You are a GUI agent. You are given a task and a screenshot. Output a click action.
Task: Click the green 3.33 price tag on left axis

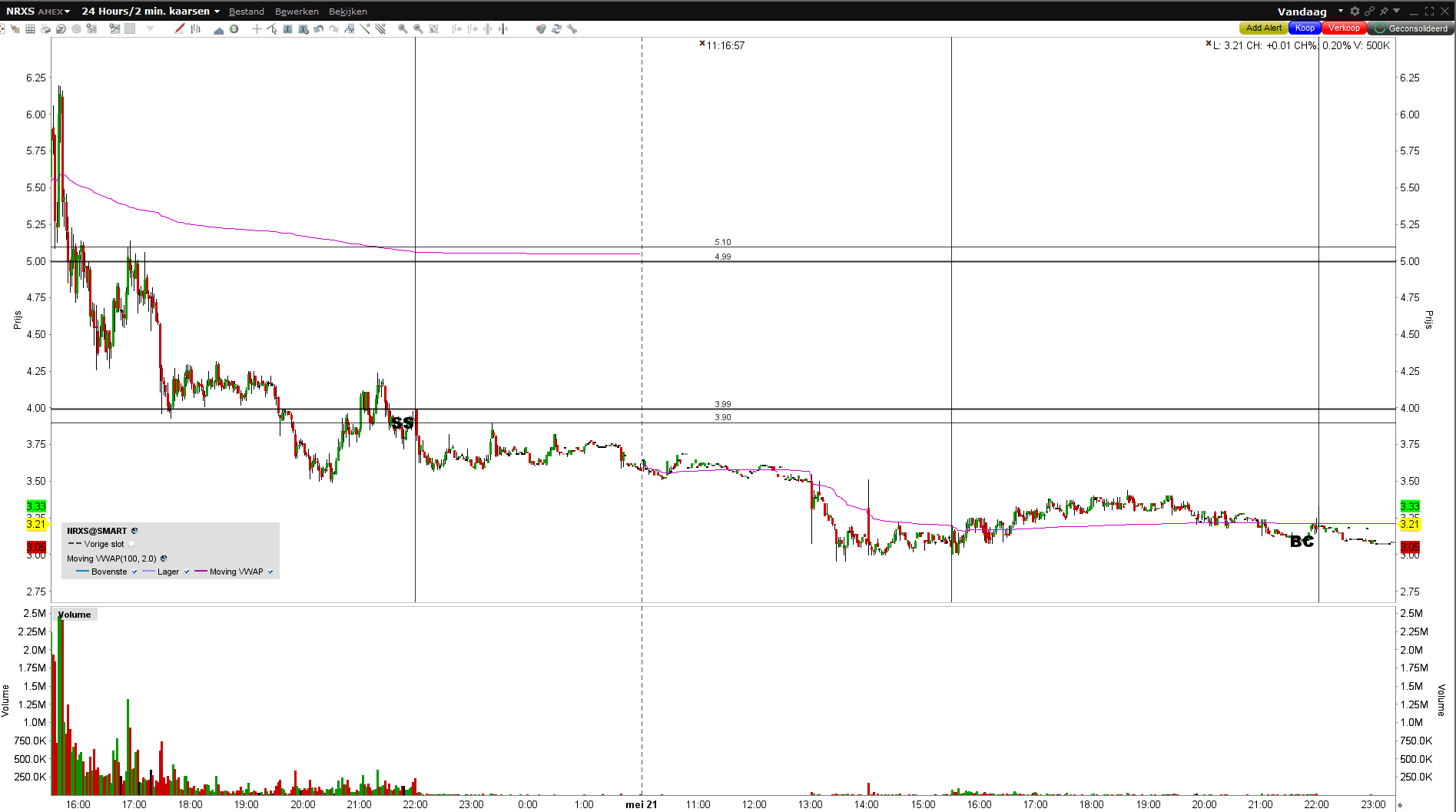pyautogui.click(x=36, y=506)
